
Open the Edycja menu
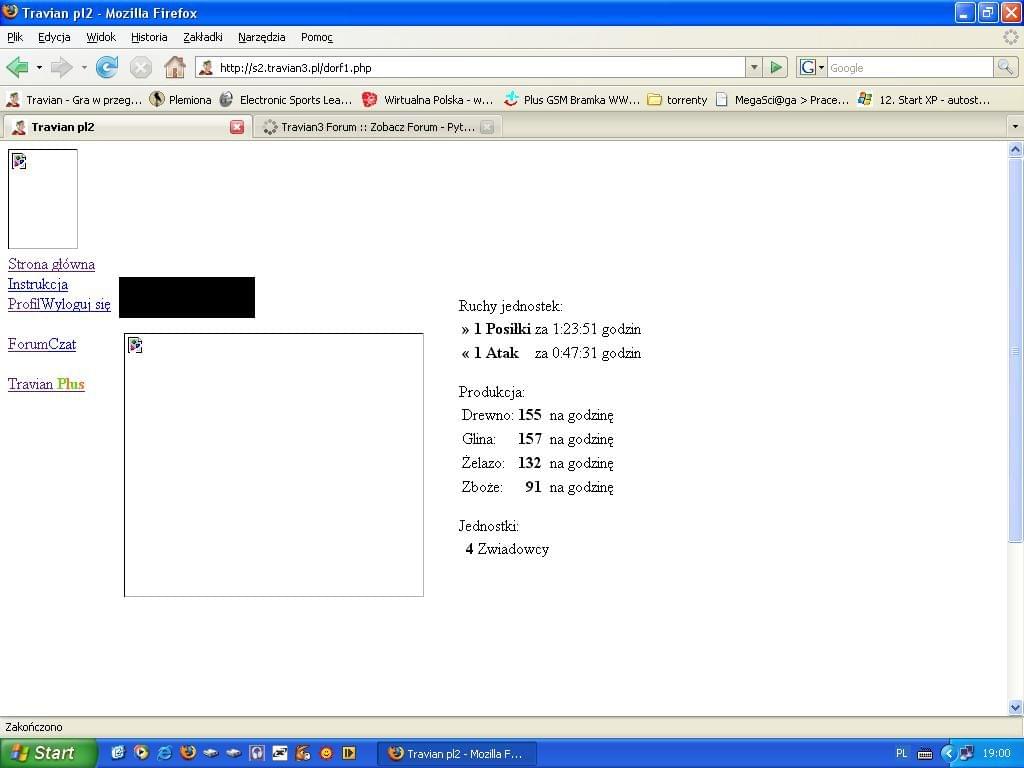tap(54, 37)
